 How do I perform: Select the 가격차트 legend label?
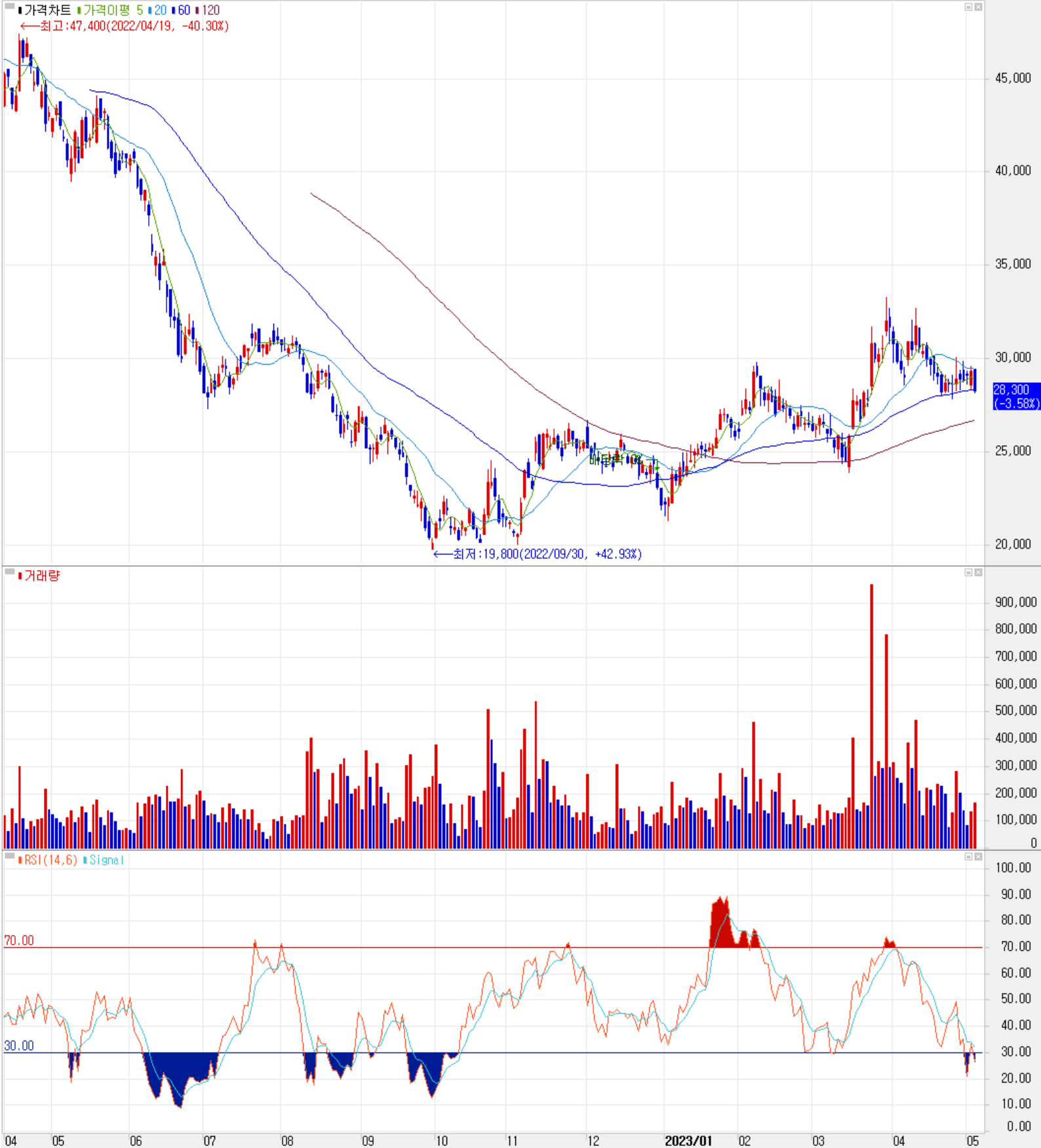(45, 10)
